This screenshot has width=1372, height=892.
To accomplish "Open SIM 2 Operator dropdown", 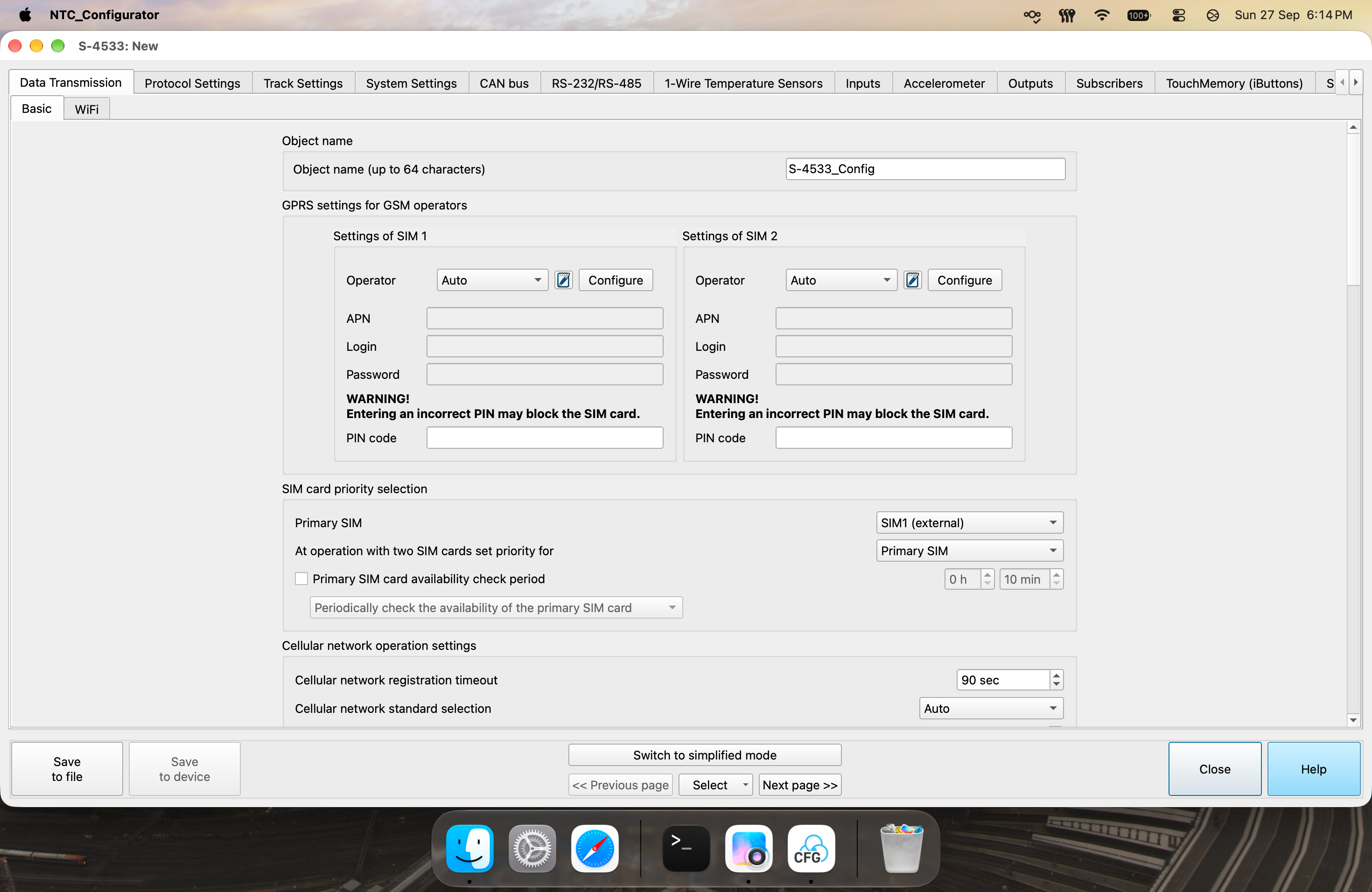I will pos(841,280).
